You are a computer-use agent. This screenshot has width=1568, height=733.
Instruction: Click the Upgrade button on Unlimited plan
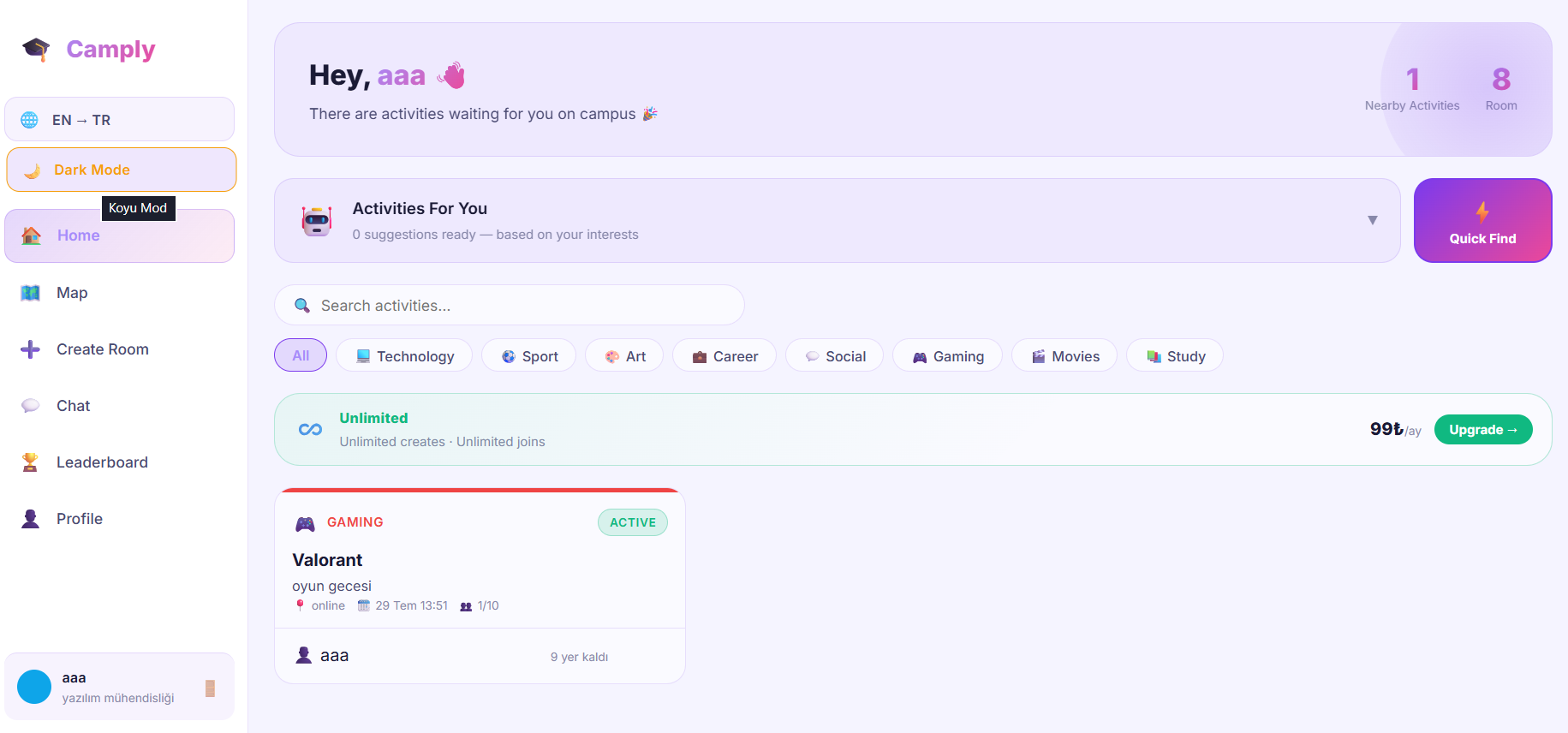point(1483,429)
